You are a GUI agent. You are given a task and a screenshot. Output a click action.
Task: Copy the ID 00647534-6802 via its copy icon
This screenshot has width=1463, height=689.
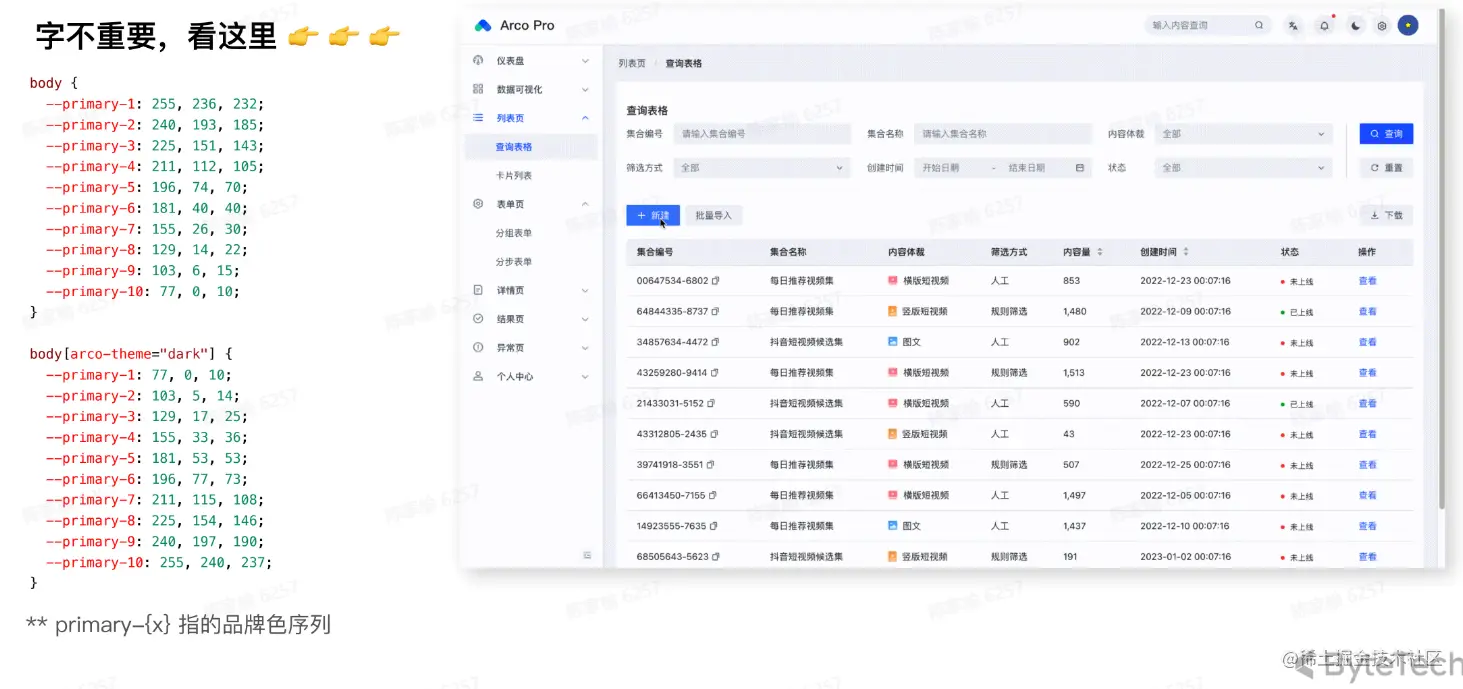point(715,281)
